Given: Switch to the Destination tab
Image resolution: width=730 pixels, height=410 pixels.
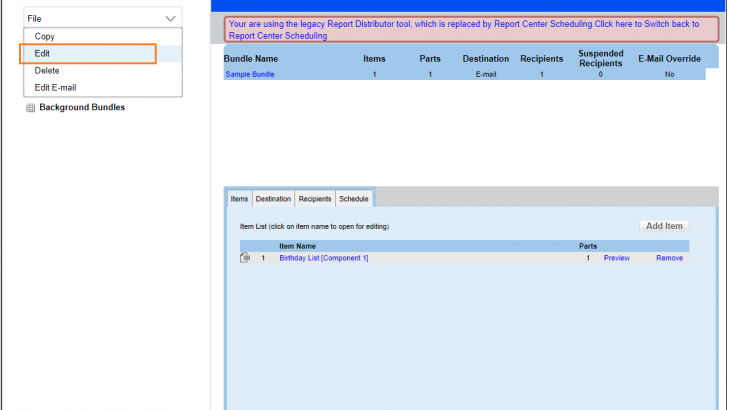Looking at the screenshot, I should (x=273, y=199).
